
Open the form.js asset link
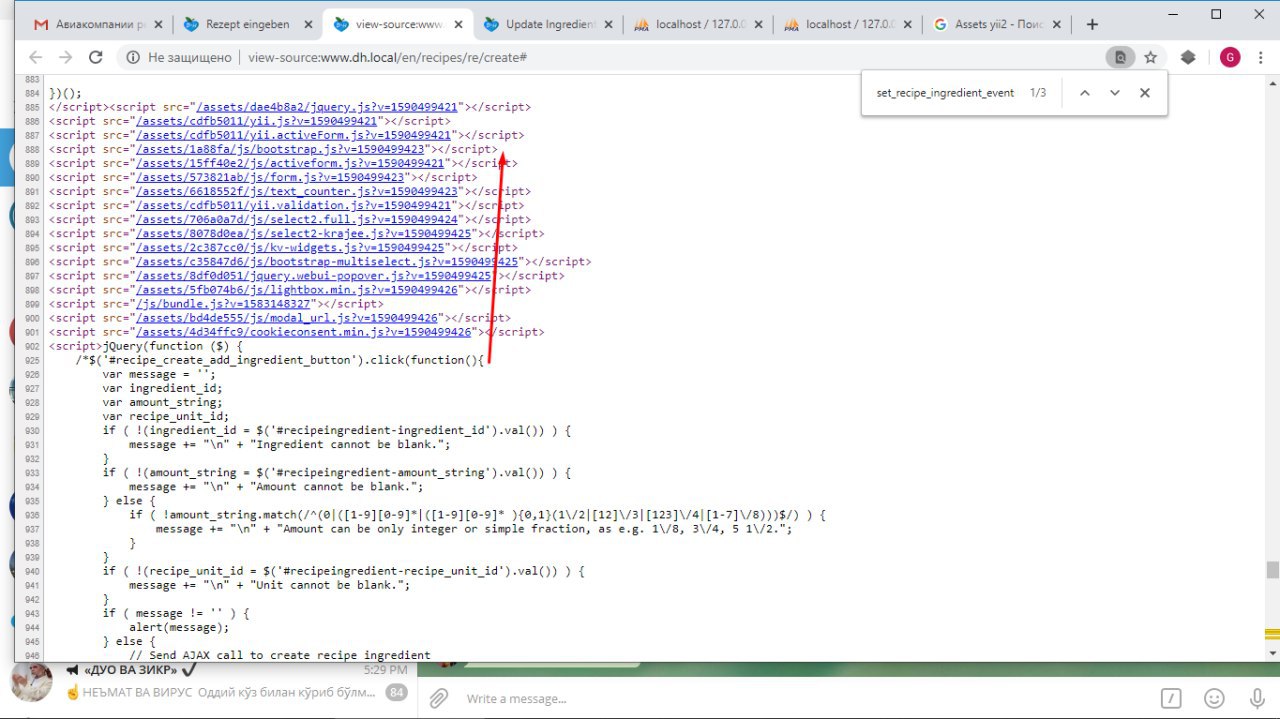click(x=270, y=177)
